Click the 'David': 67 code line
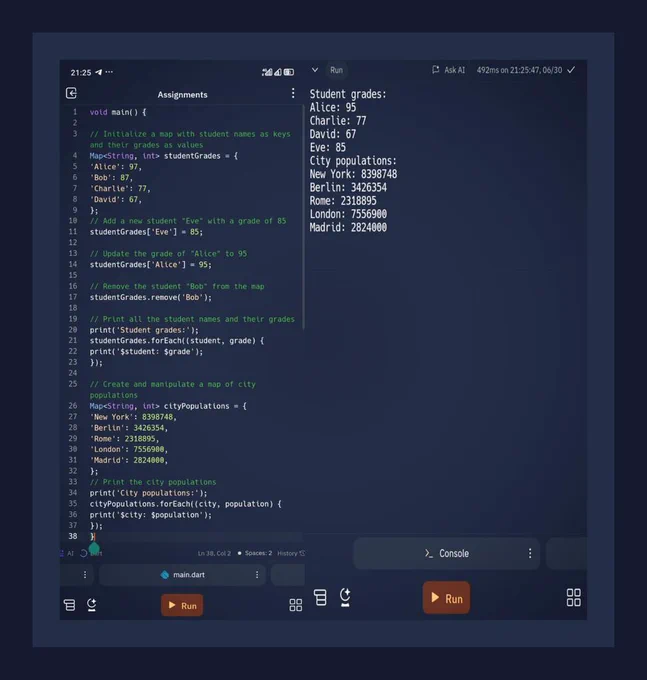This screenshot has height=680, width=647. coord(116,199)
